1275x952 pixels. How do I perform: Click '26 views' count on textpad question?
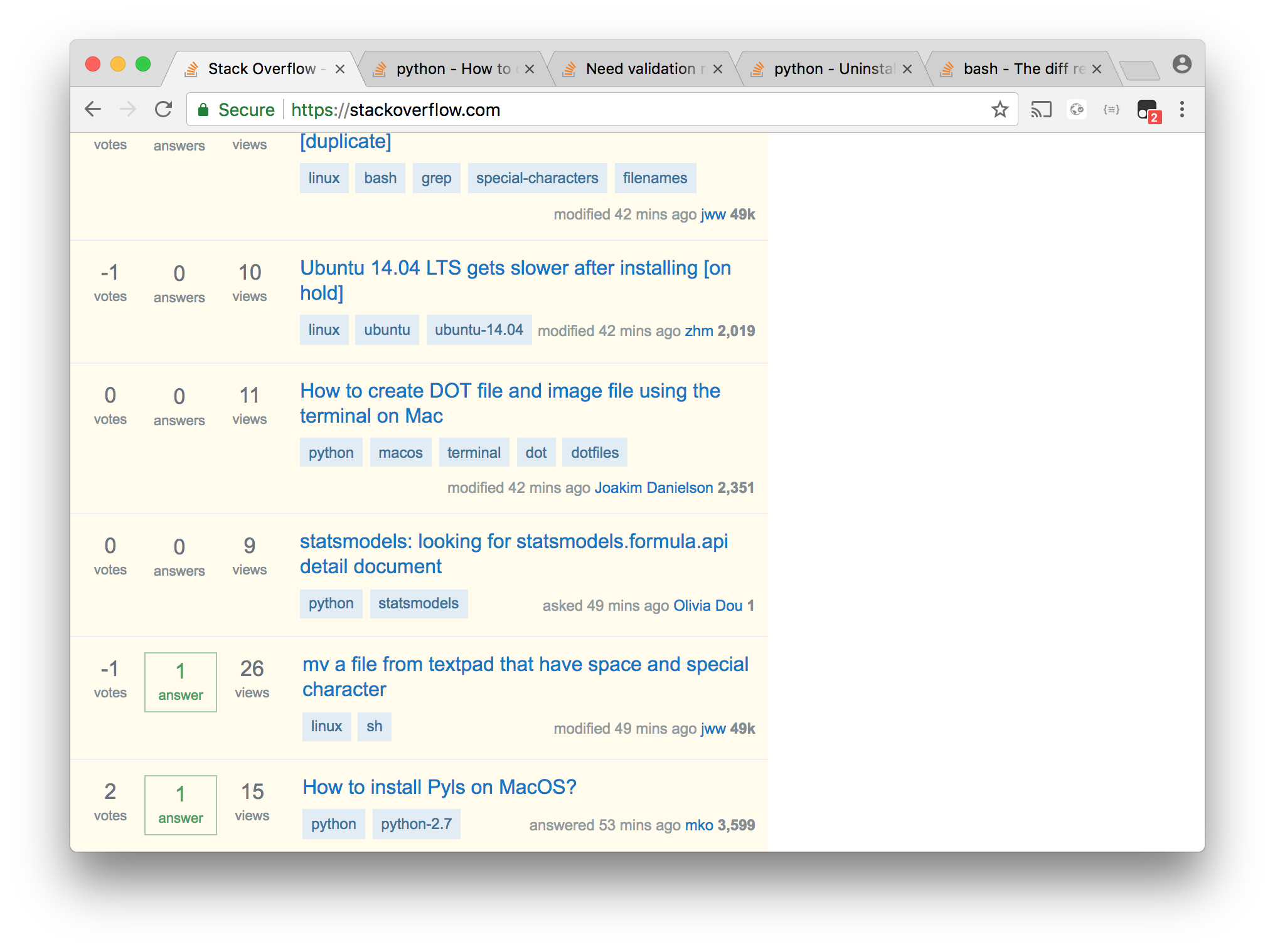[x=252, y=679]
